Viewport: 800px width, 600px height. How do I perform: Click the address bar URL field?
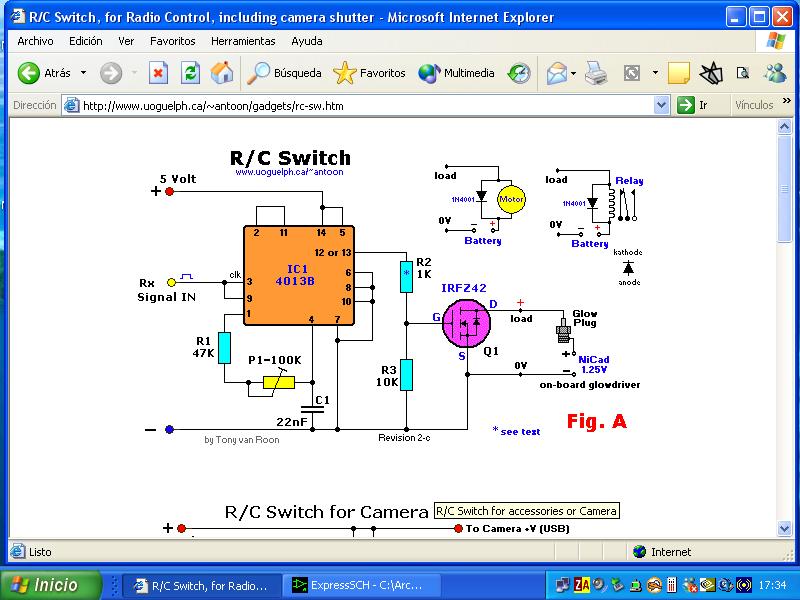[360, 105]
